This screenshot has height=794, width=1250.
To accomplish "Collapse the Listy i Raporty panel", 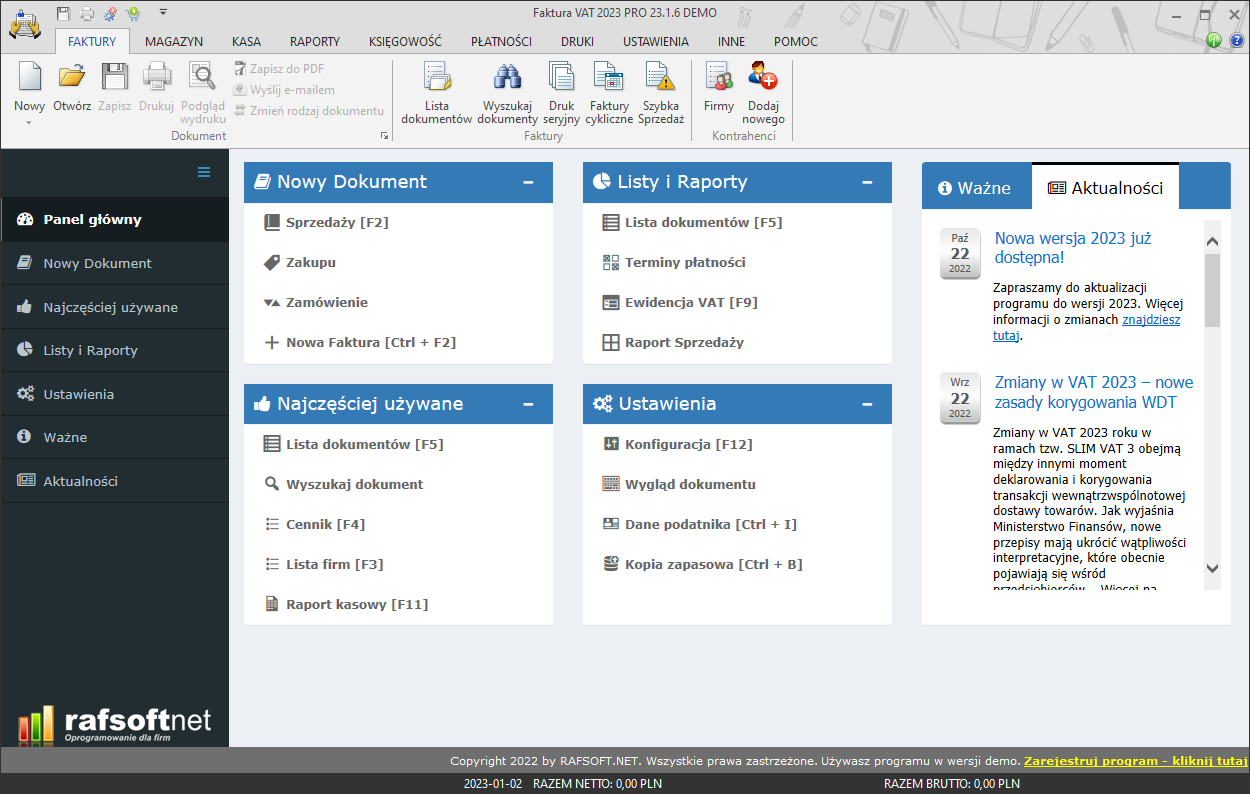I will tap(868, 182).
